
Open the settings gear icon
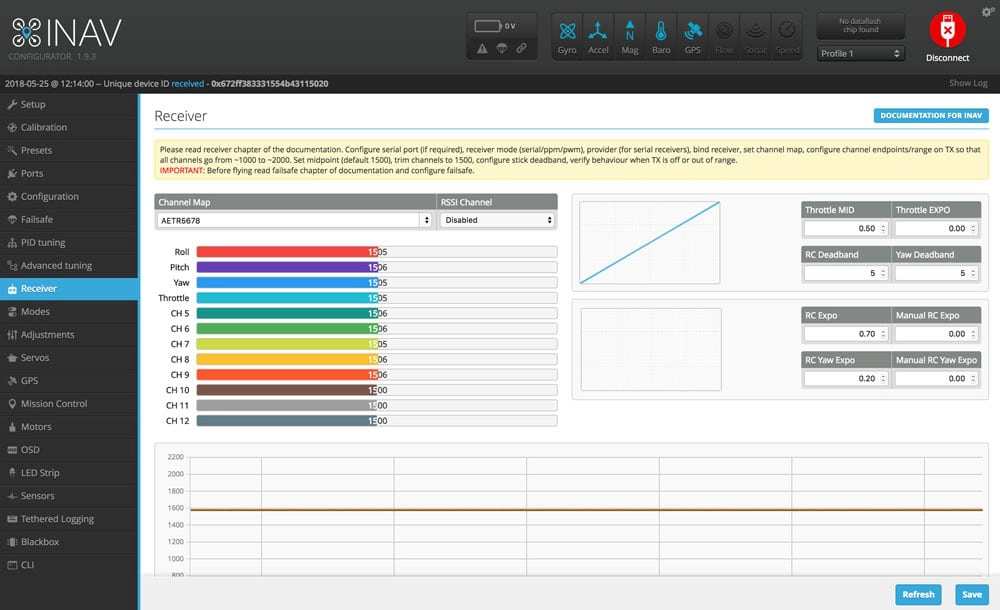[x=988, y=11]
